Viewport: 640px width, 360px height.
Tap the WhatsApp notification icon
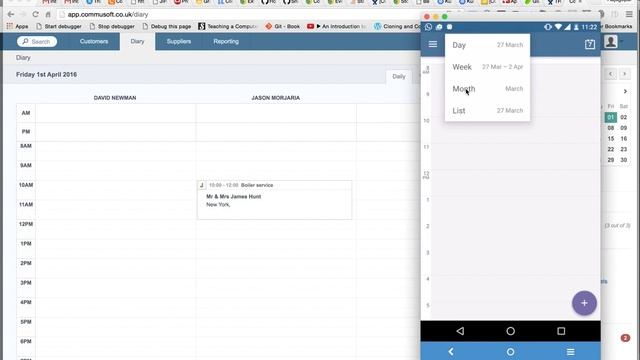[428, 27]
